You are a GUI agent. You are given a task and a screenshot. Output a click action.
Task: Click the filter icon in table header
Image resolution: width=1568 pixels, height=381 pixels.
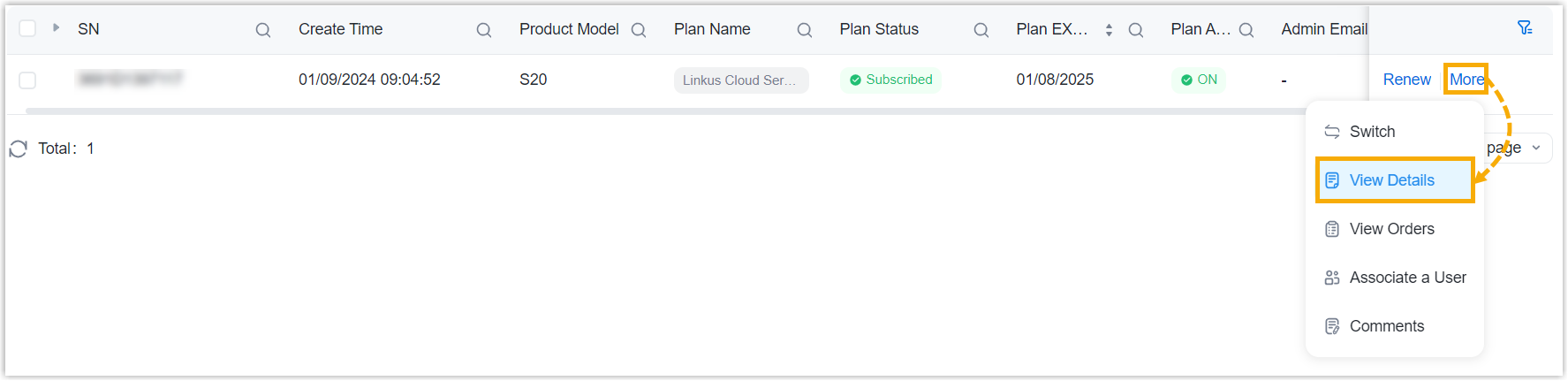click(x=1525, y=28)
